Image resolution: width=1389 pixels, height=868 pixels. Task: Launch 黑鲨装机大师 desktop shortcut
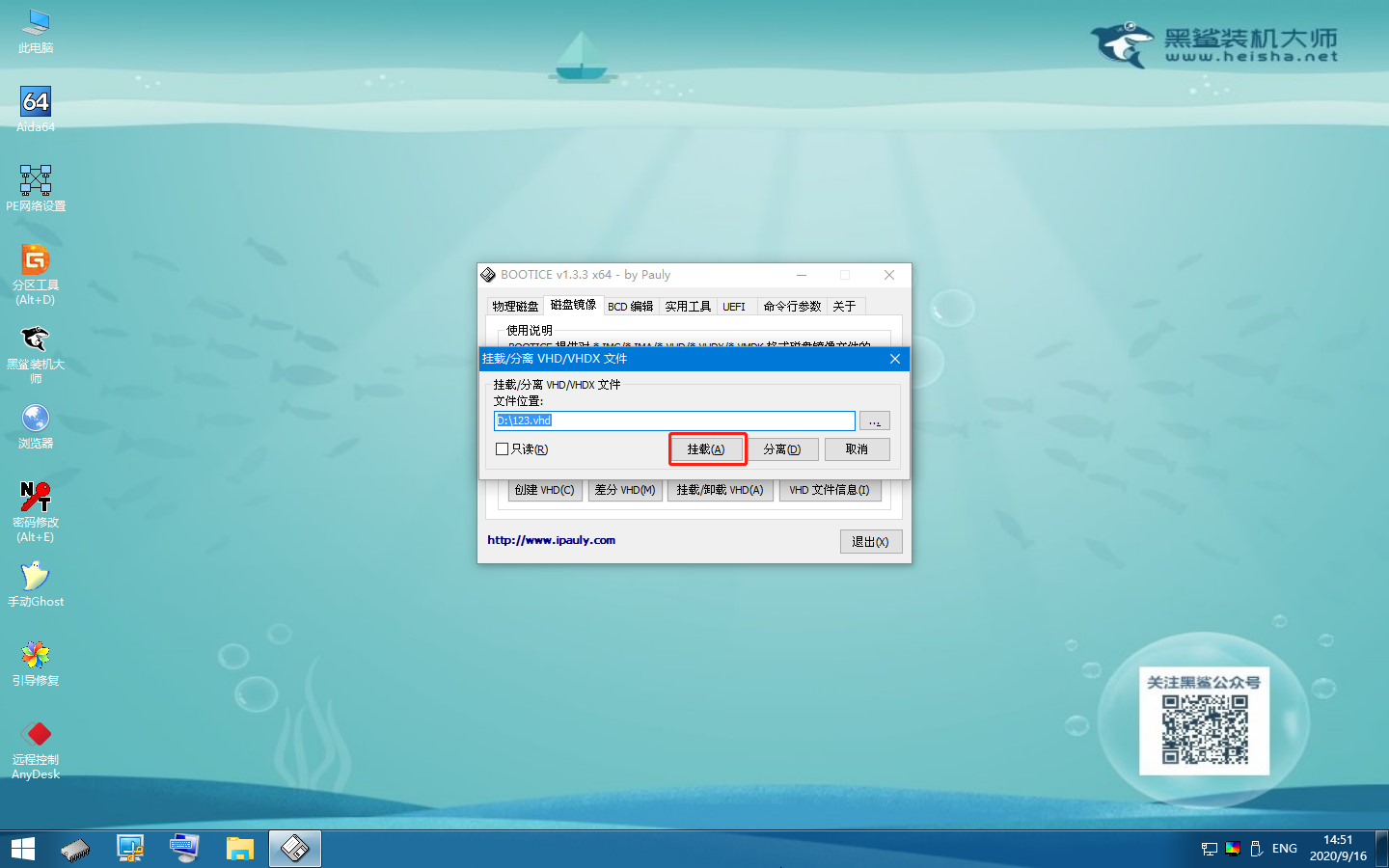36,354
